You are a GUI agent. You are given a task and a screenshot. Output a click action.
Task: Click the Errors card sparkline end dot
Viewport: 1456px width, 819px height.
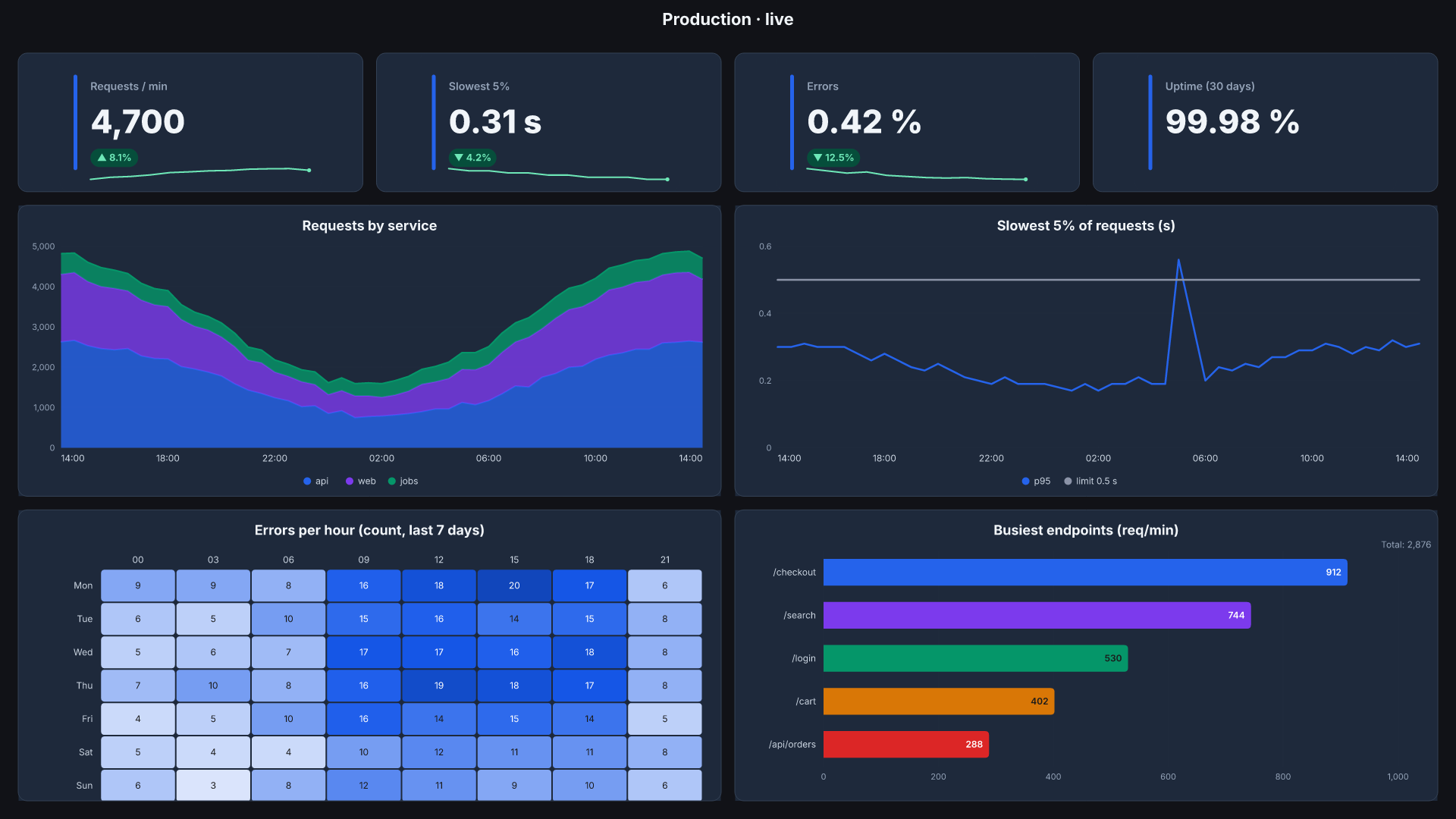point(1026,180)
